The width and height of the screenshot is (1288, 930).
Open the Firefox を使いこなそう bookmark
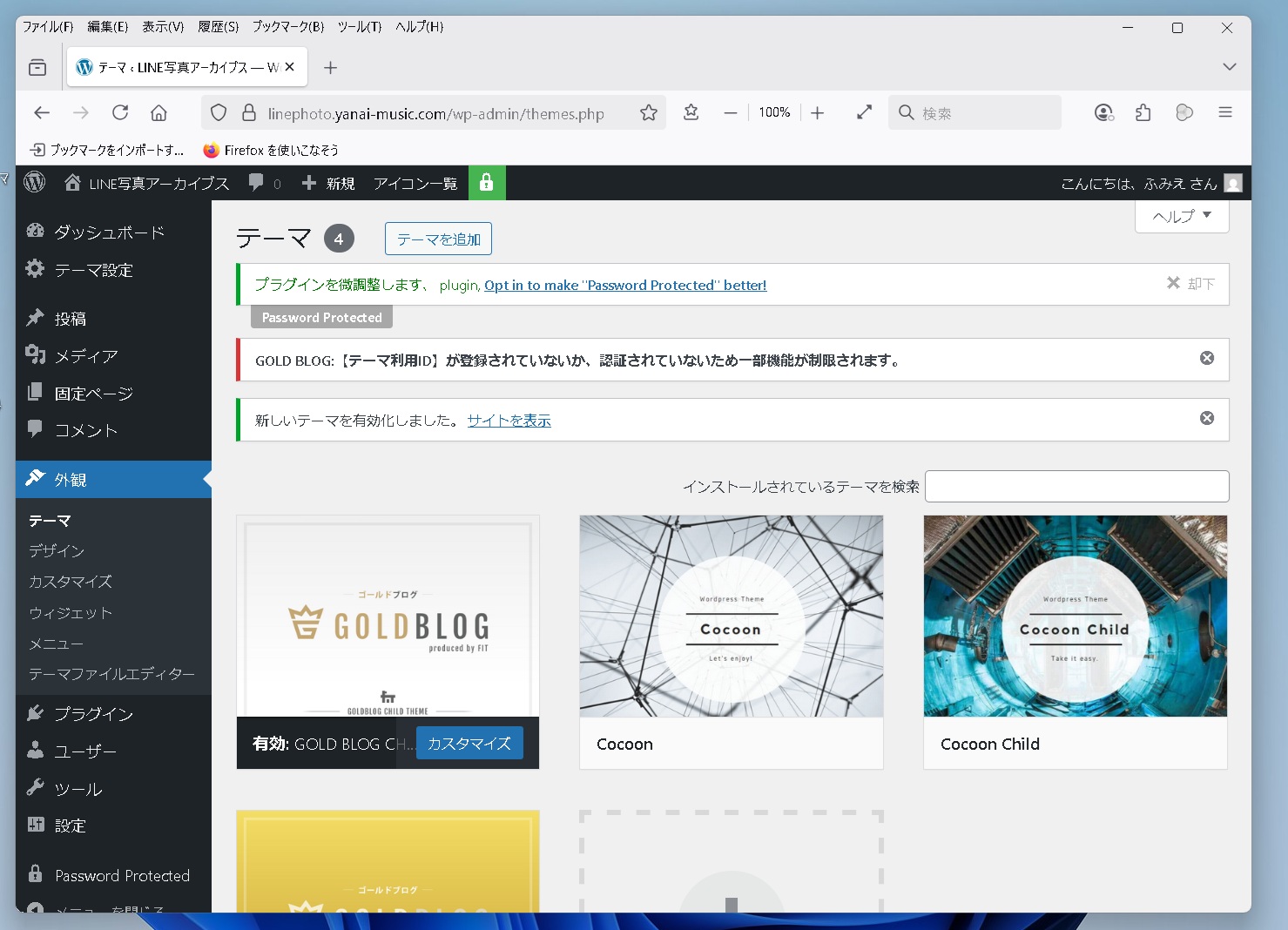tap(271, 150)
